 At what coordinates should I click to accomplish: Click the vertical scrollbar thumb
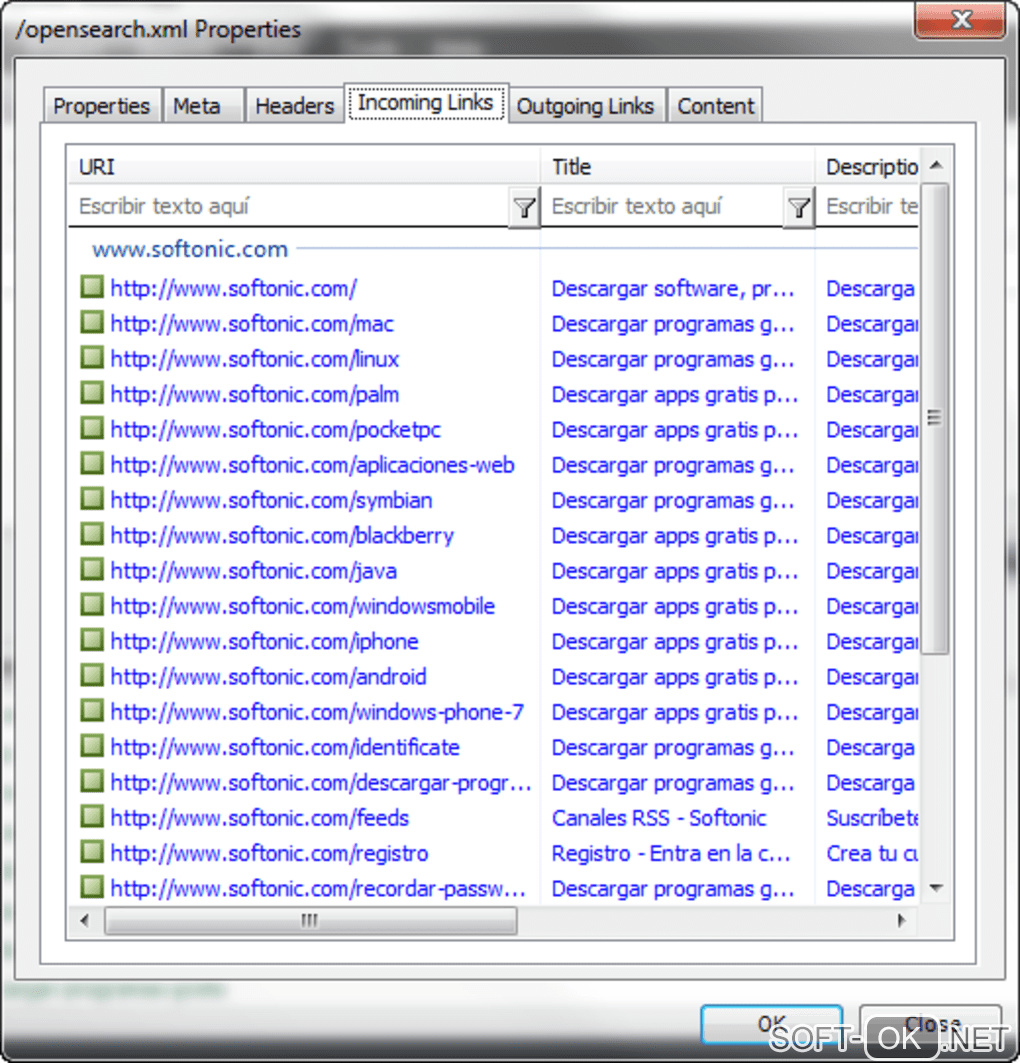[x=935, y=418]
